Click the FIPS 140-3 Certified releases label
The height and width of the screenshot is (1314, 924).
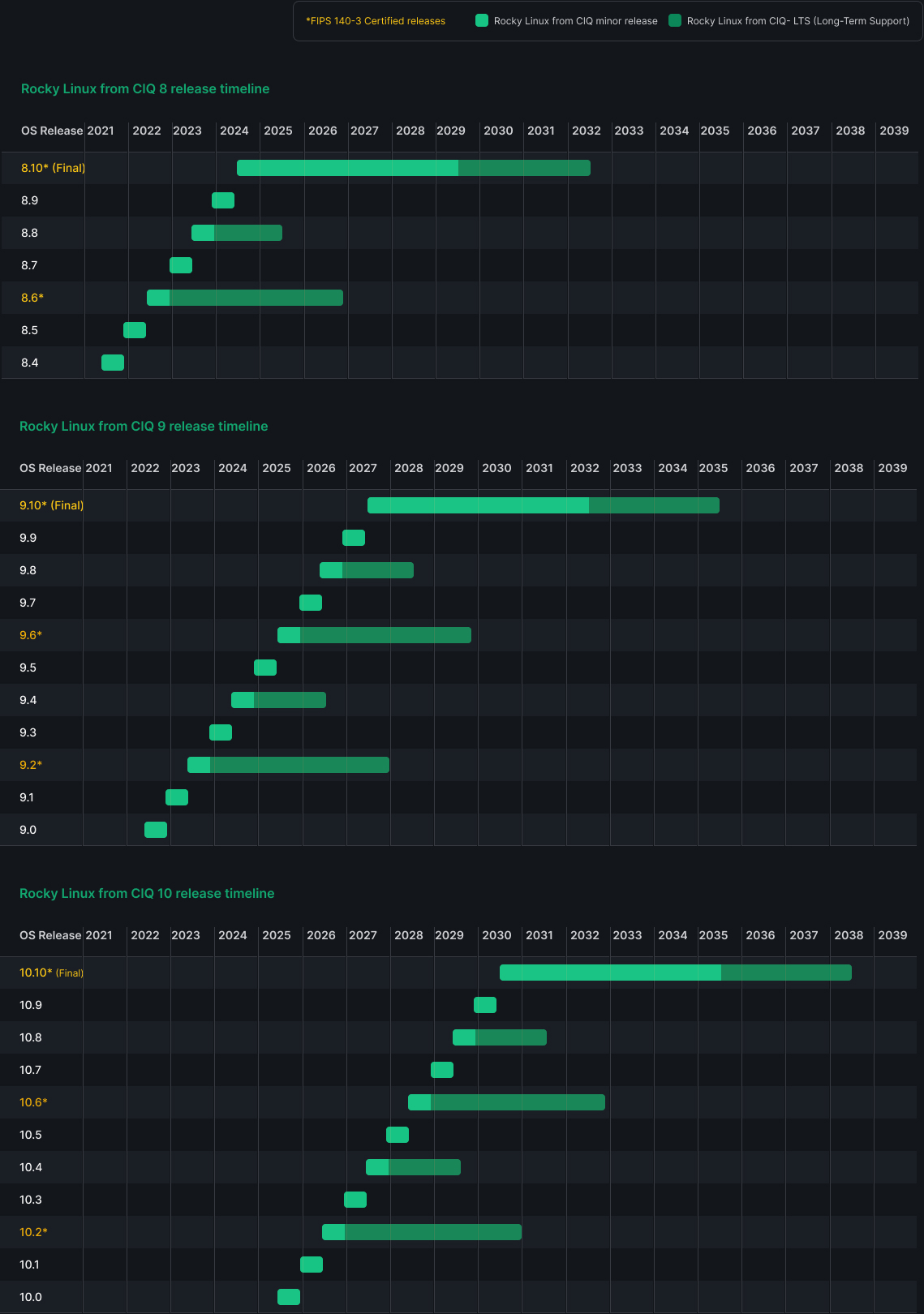(x=376, y=21)
